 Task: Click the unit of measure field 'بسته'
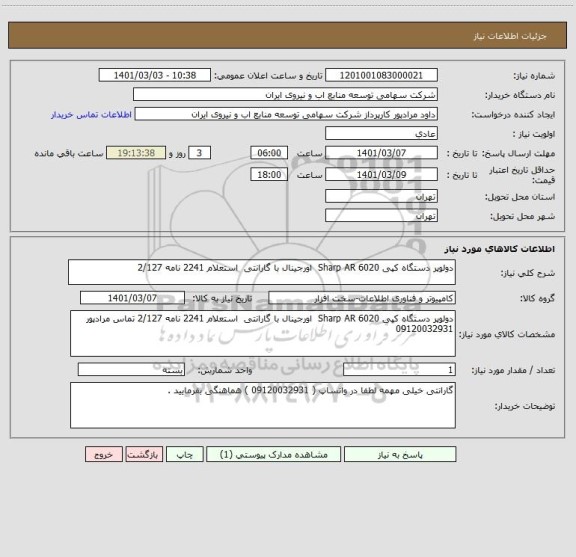click(131, 369)
